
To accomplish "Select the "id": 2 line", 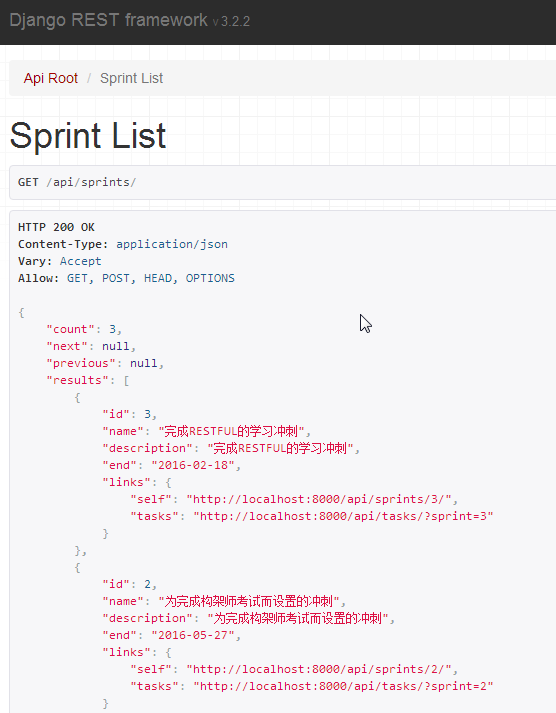I will click(x=130, y=584).
